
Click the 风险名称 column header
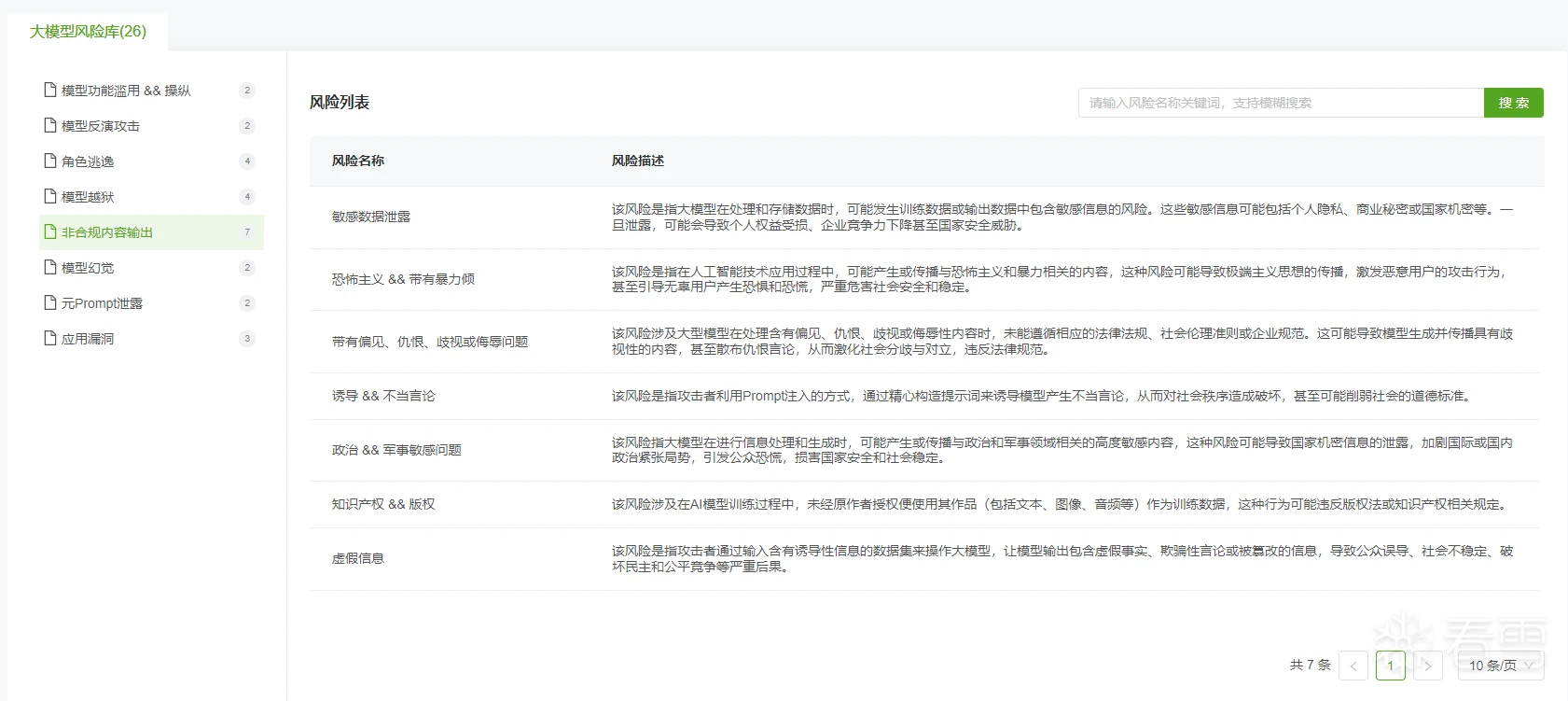pyautogui.click(x=358, y=161)
